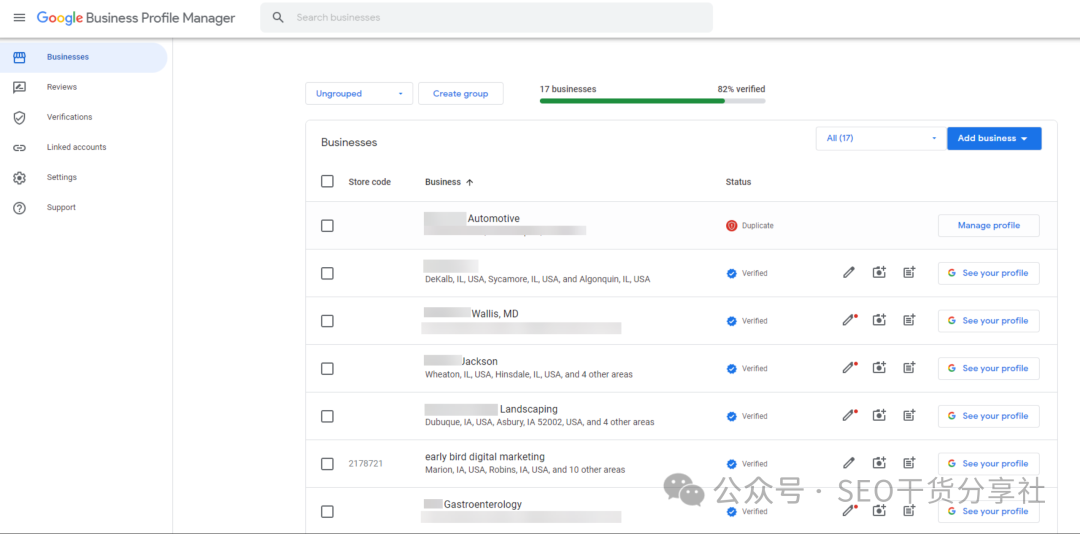Image resolution: width=1080 pixels, height=534 pixels.
Task: Click the Google Business Profile Manager logo
Action: point(136,18)
